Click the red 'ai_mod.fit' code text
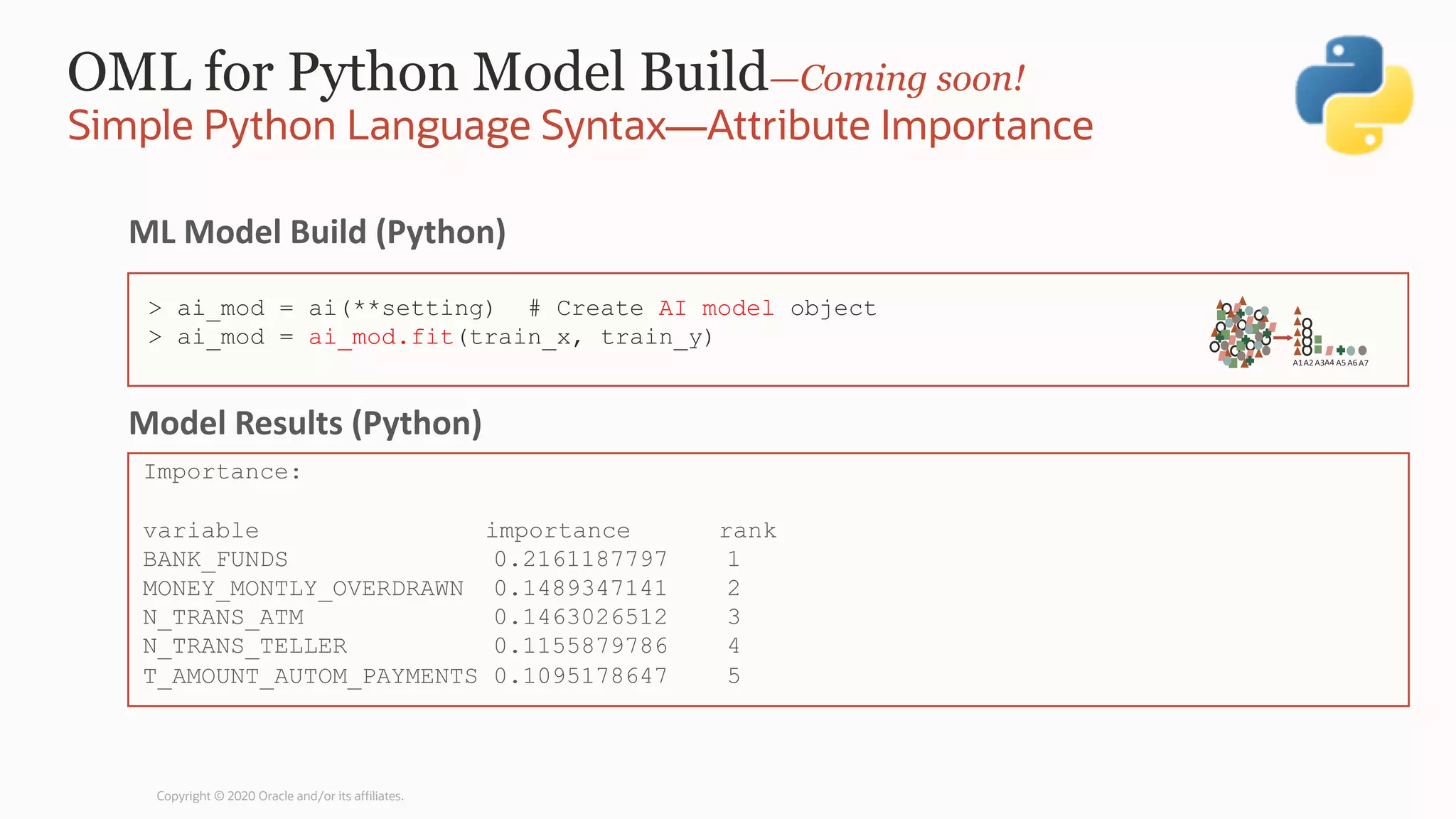Screen dimensions: 1456x819 [x=381, y=337]
